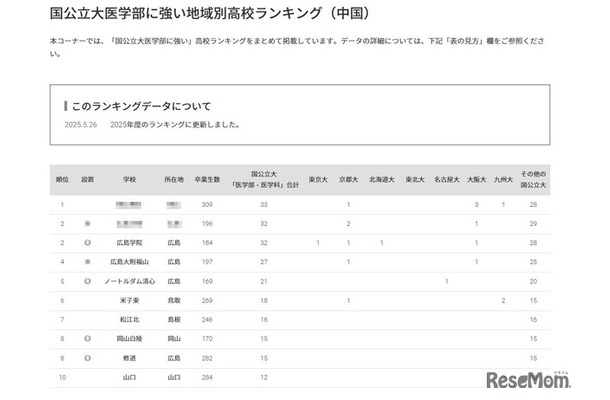
Task: Sort by the 国公立大 医学部・医学科 合計 header
Action: click(x=265, y=180)
